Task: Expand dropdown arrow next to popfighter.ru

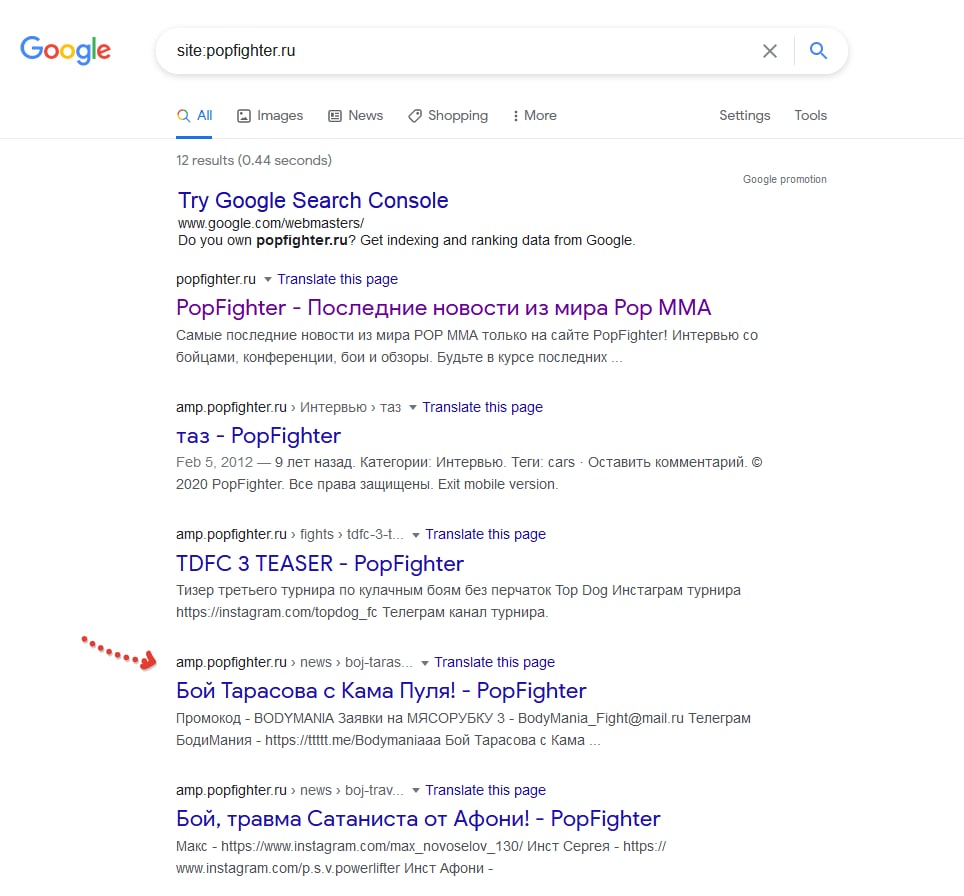Action: click(x=267, y=279)
